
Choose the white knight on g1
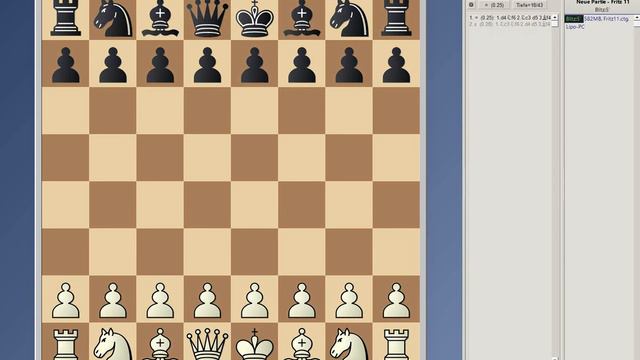pyautogui.click(x=349, y=344)
